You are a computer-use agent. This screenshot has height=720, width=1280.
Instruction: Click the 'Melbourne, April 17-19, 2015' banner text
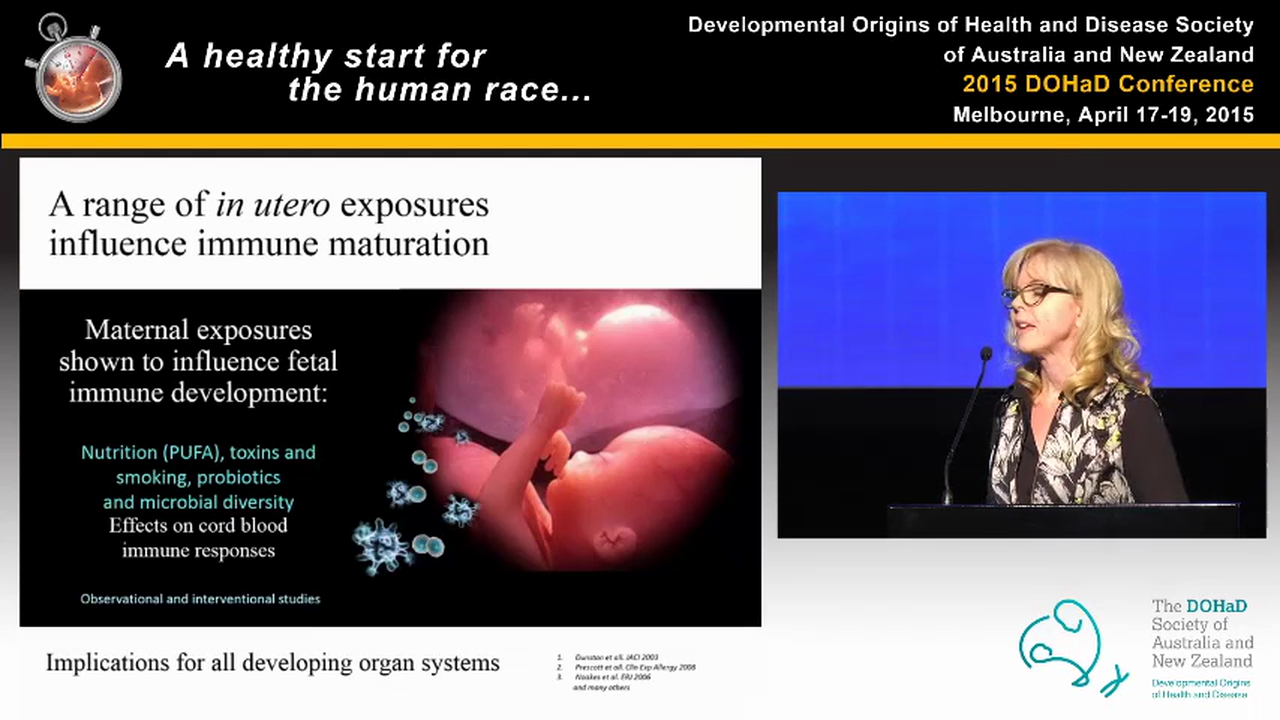(1103, 114)
